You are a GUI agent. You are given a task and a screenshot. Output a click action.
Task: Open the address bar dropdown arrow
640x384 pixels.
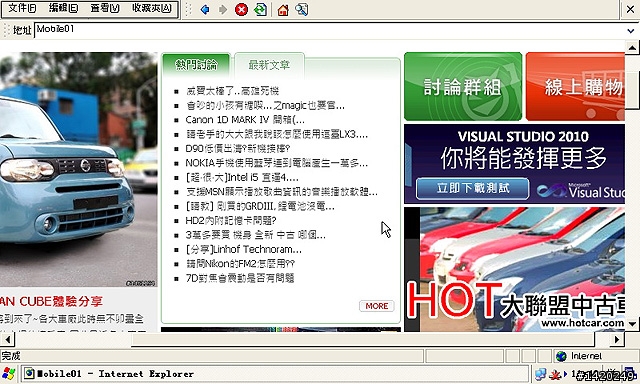pyautogui.click(x=631, y=31)
